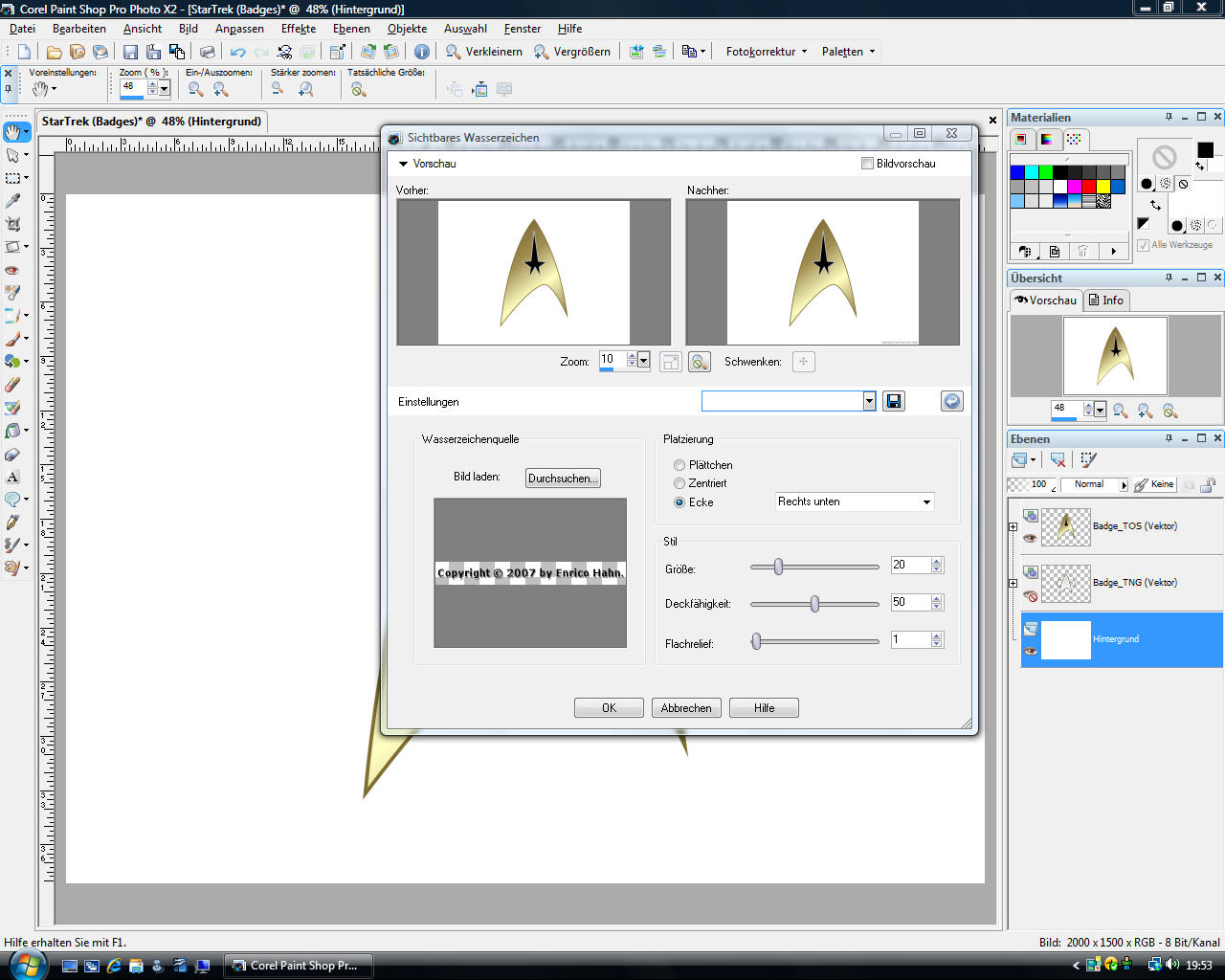Select the Text tool
Image resolution: width=1225 pixels, height=980 pixels.
point(12,477)
